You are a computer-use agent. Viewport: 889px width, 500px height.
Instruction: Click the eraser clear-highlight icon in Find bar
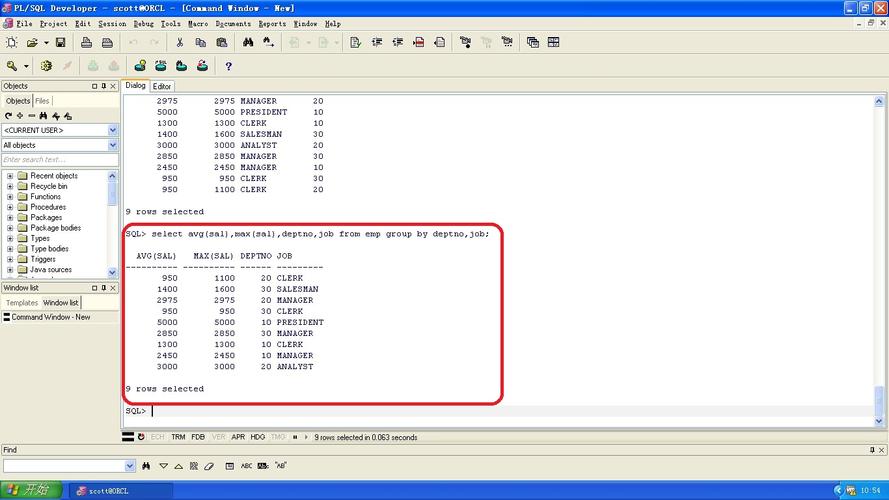209,466
